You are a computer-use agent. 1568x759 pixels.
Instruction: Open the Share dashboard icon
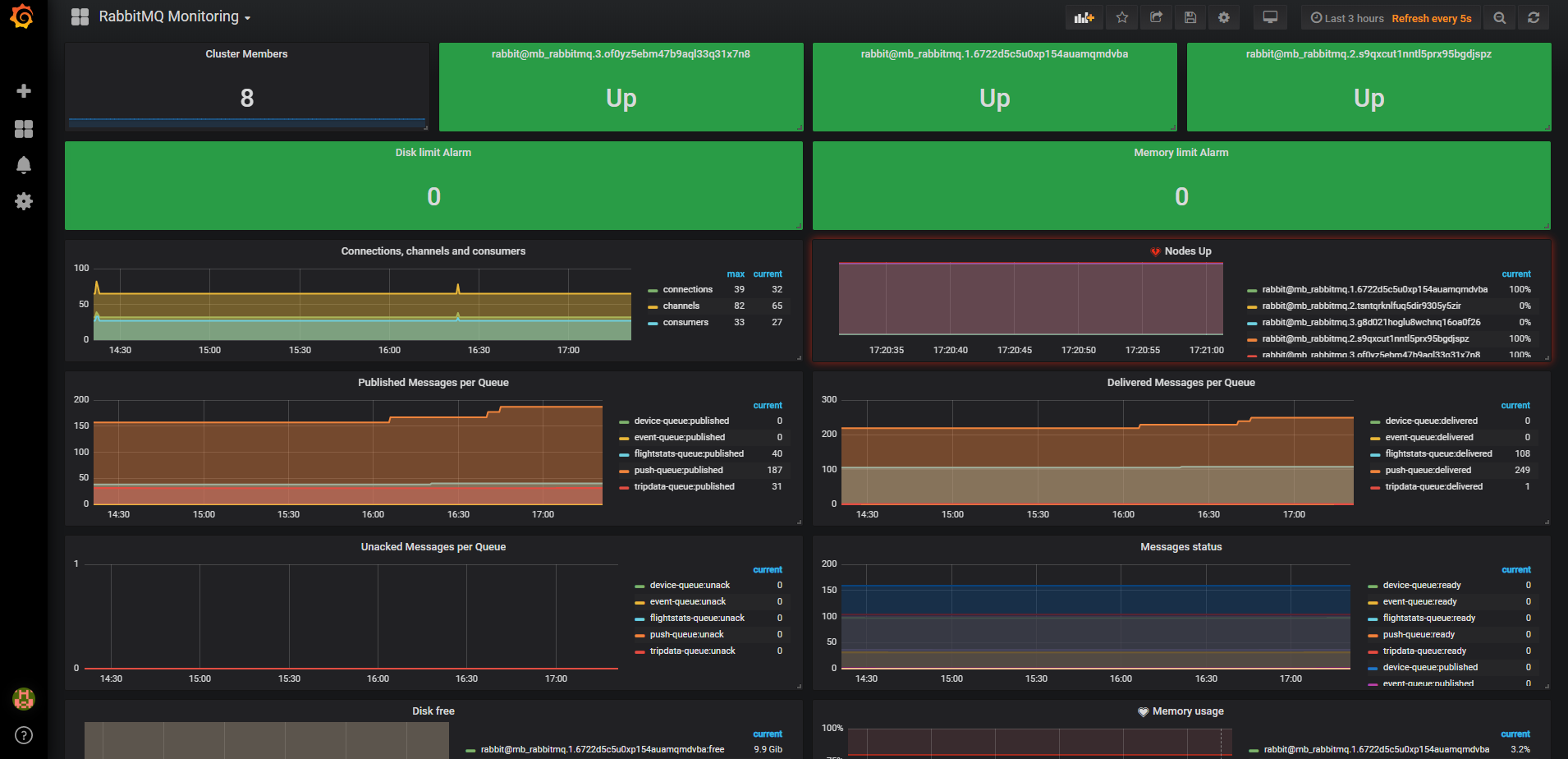point(1156,17)
